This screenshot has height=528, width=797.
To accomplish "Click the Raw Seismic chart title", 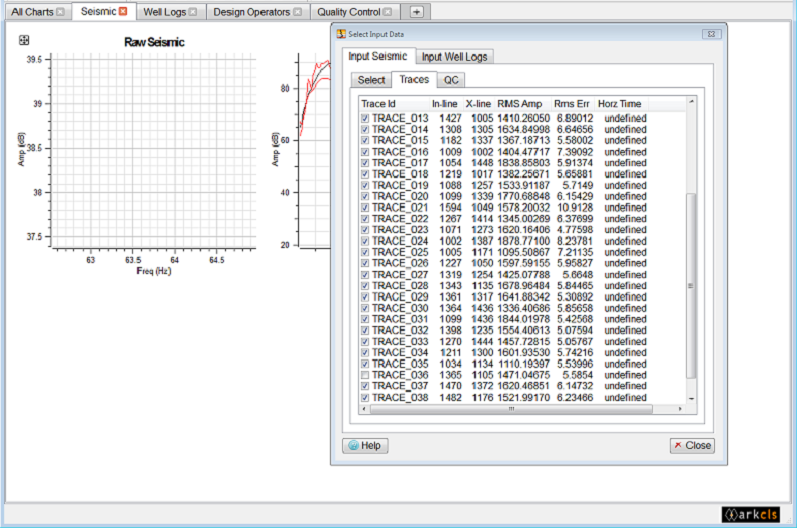I will [154, 42].
